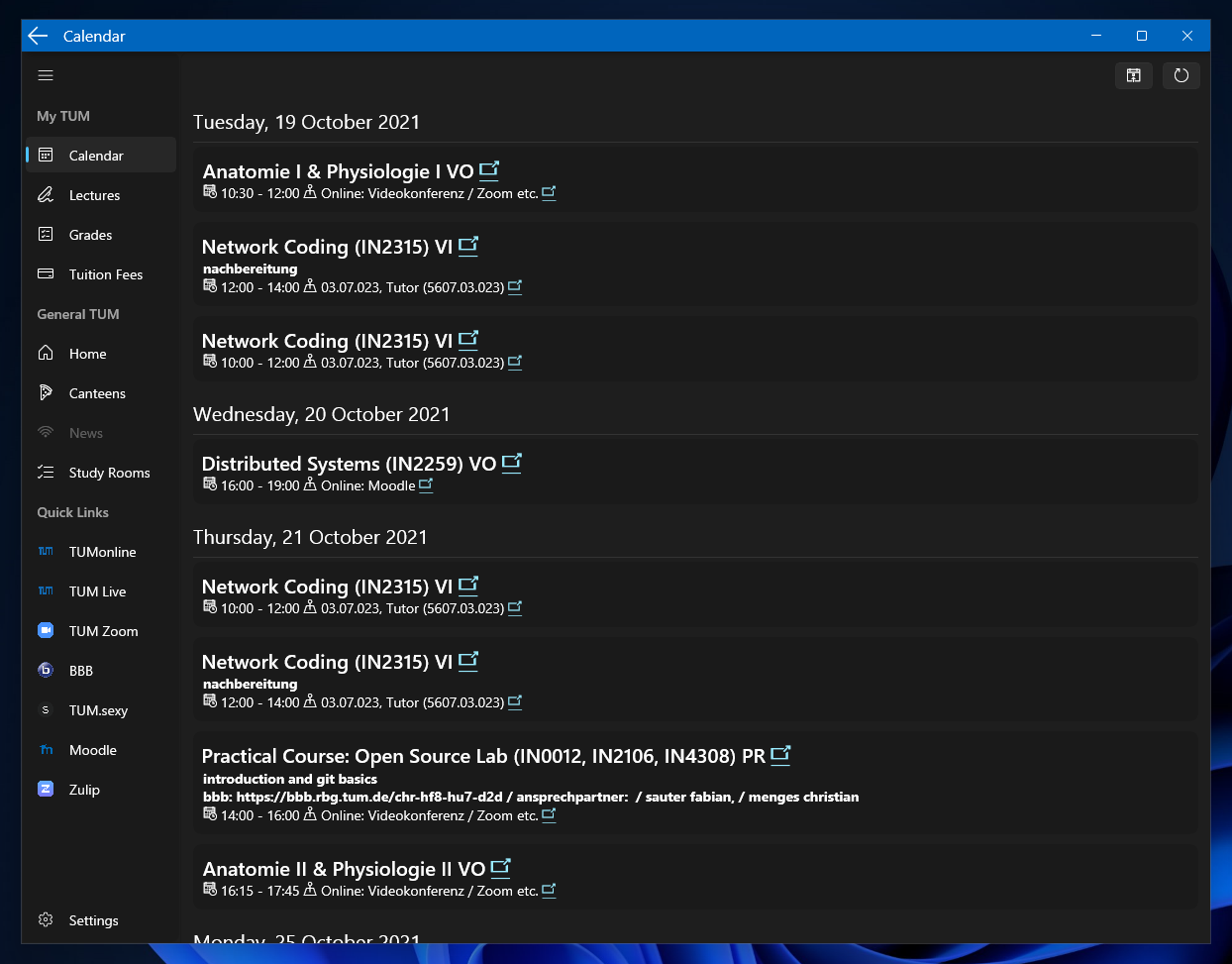Open Study Rooms page
The height and width of the screenshot is (964, 1232).
[101, 473]
